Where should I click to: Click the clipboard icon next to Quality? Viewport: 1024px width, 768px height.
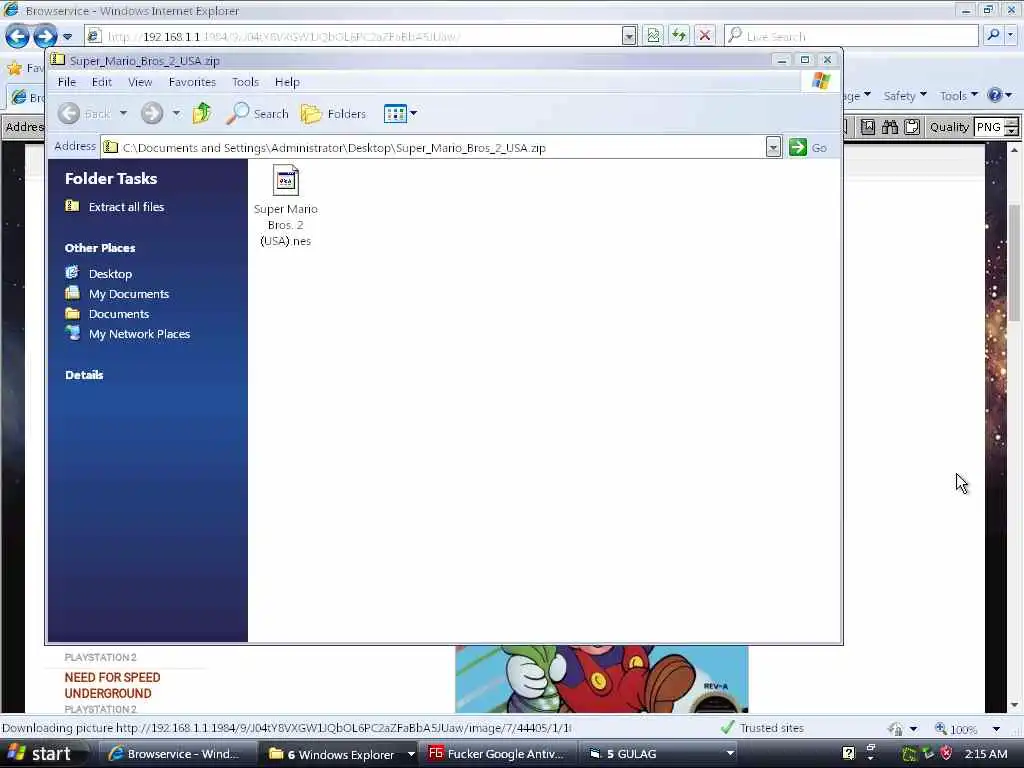pos(912,127)
